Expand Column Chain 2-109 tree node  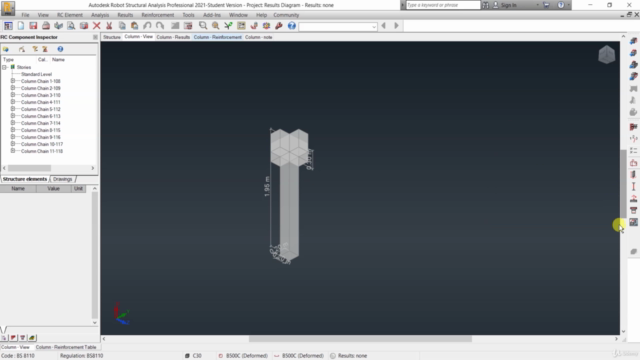[13, 88]
